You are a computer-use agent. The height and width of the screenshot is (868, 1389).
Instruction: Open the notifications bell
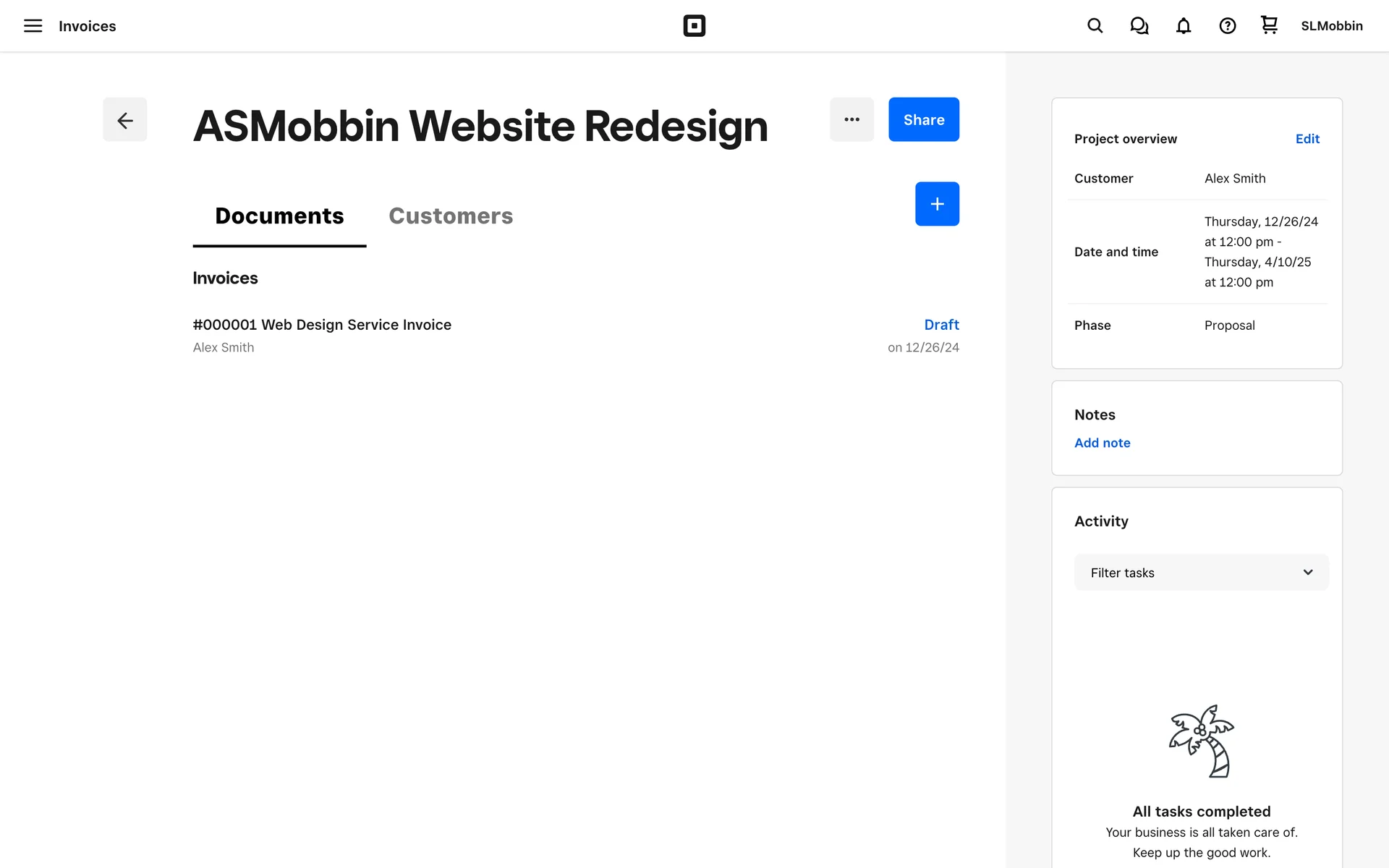pos(1183,26)
